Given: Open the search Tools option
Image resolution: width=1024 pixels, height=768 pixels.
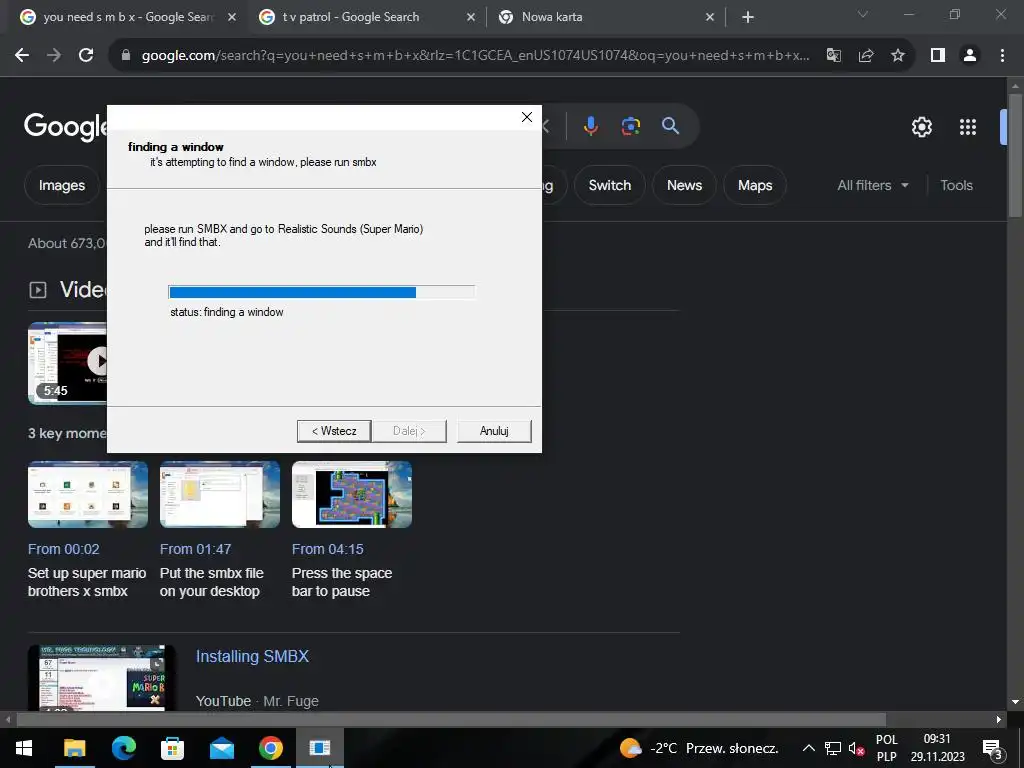Looking at the screenshot, I should tap(956, 185).
